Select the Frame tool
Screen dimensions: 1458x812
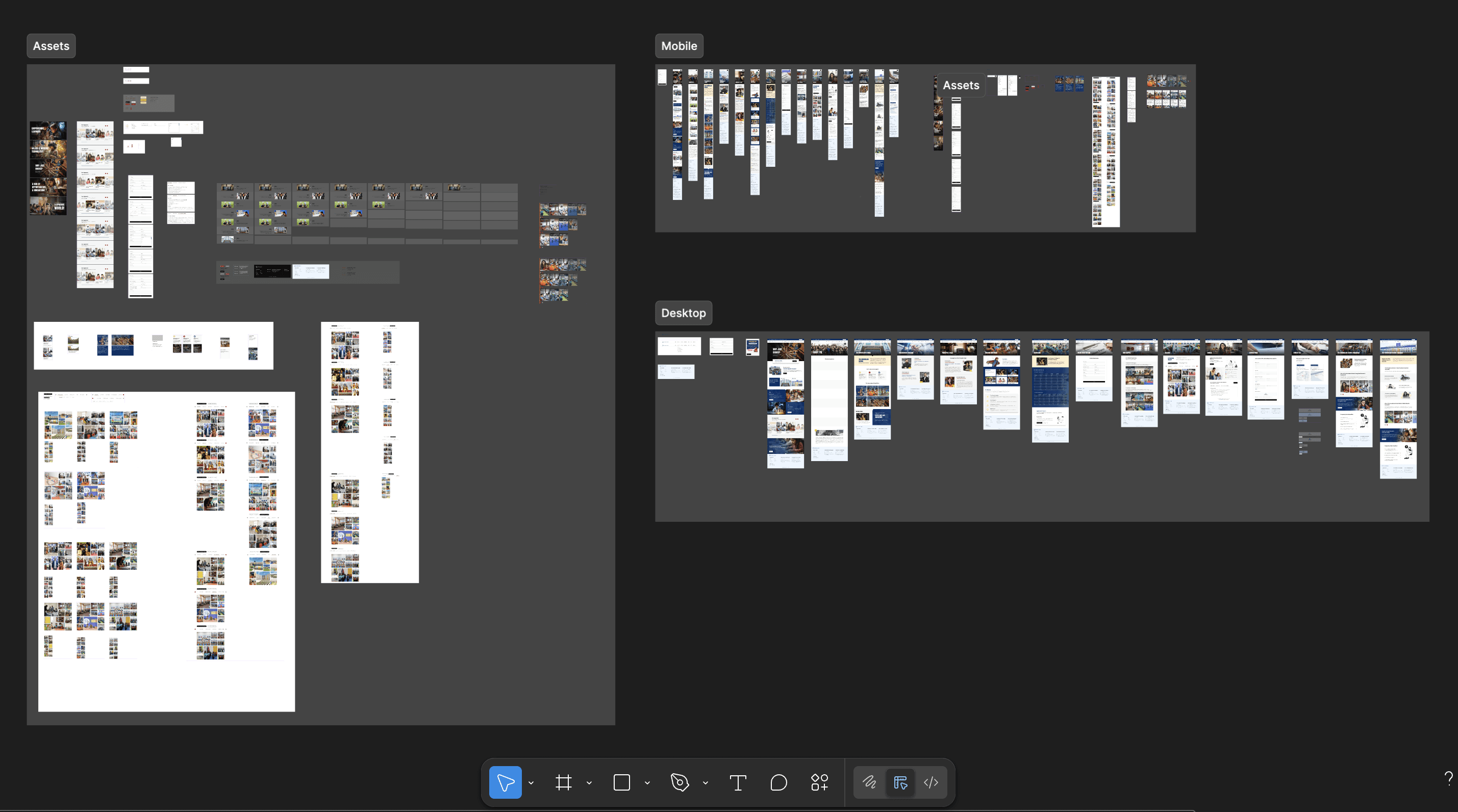[x=563, y=782]
